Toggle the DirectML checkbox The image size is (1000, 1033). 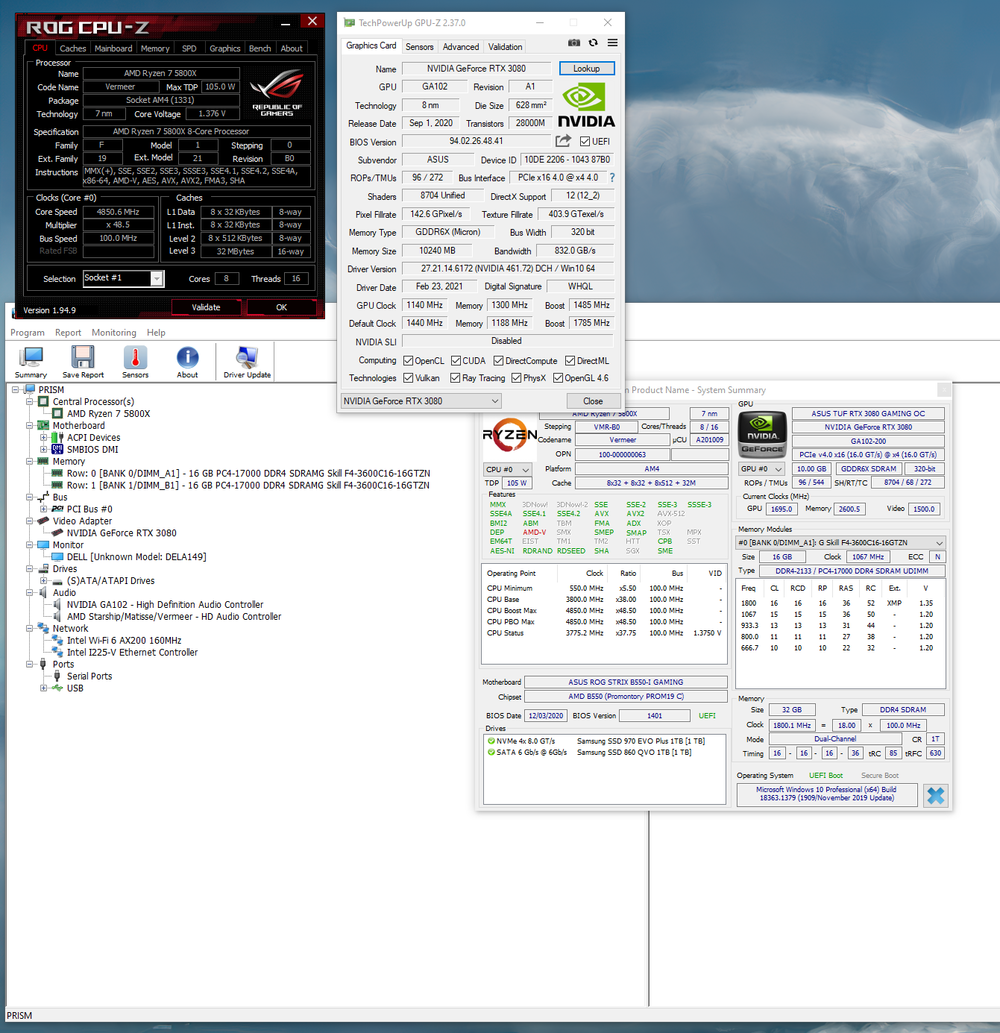click(x=569, y=360)
